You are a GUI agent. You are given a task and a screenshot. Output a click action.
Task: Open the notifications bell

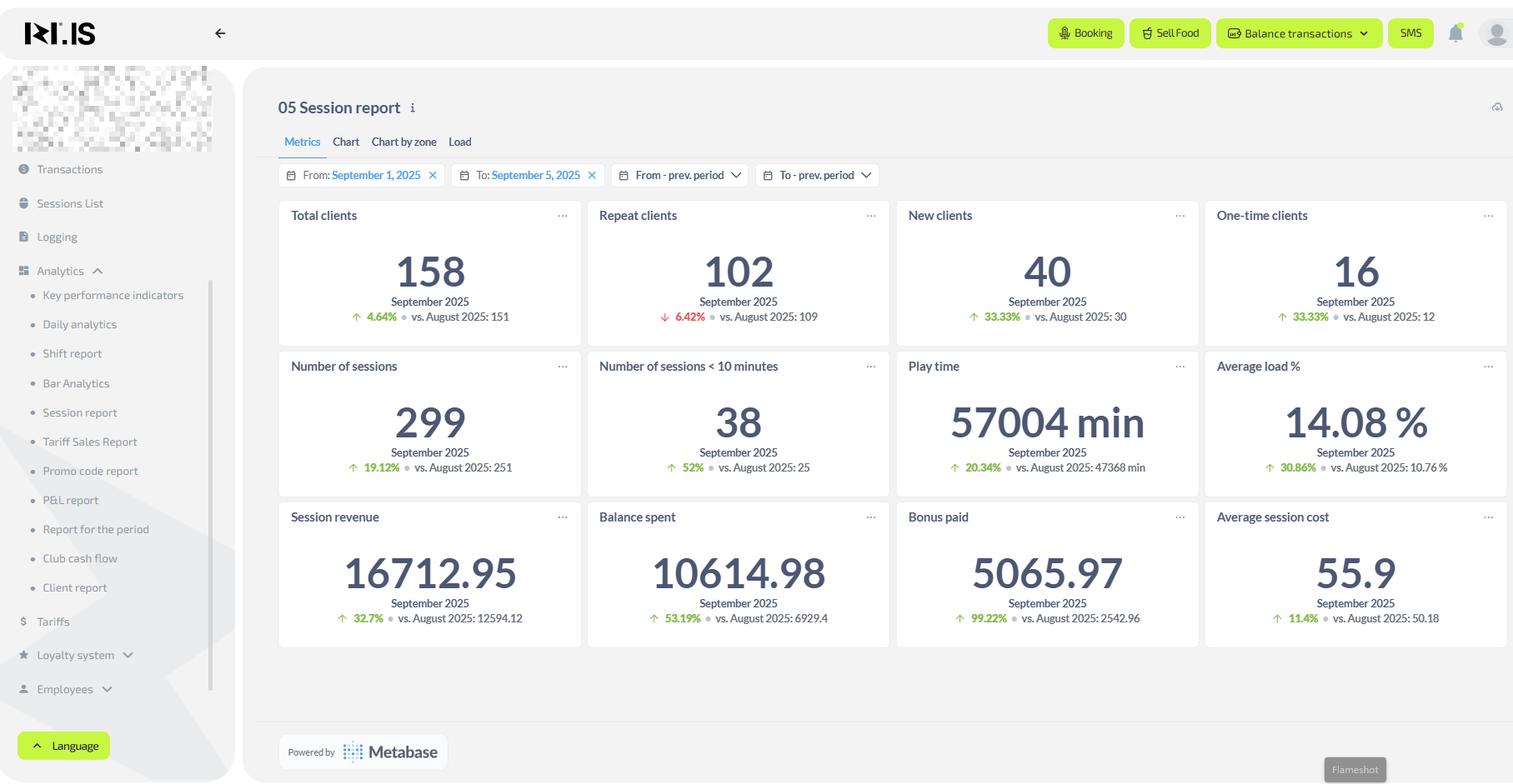point(1455,33)
